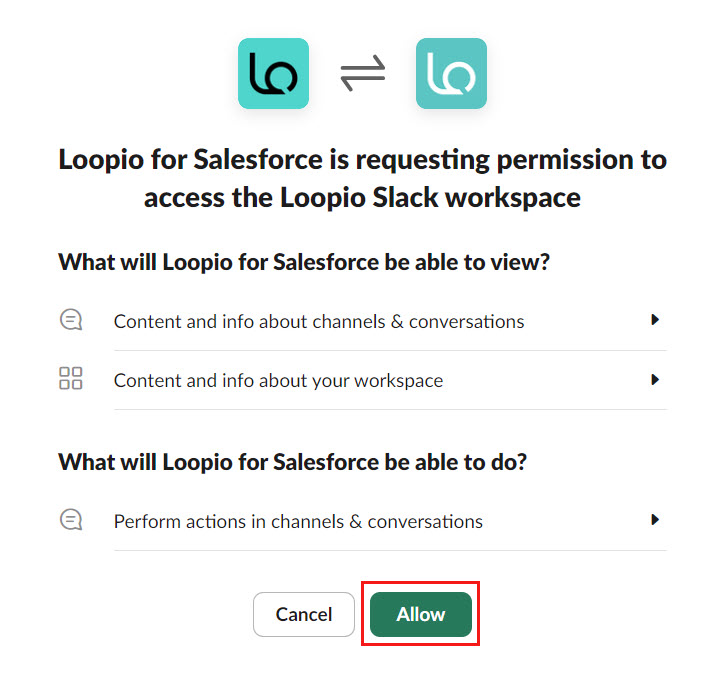Image resolution: width=723 pixels, height=673 pixels.
Task: Click the divider line under Perform actions row
Action: click(390, 550)
